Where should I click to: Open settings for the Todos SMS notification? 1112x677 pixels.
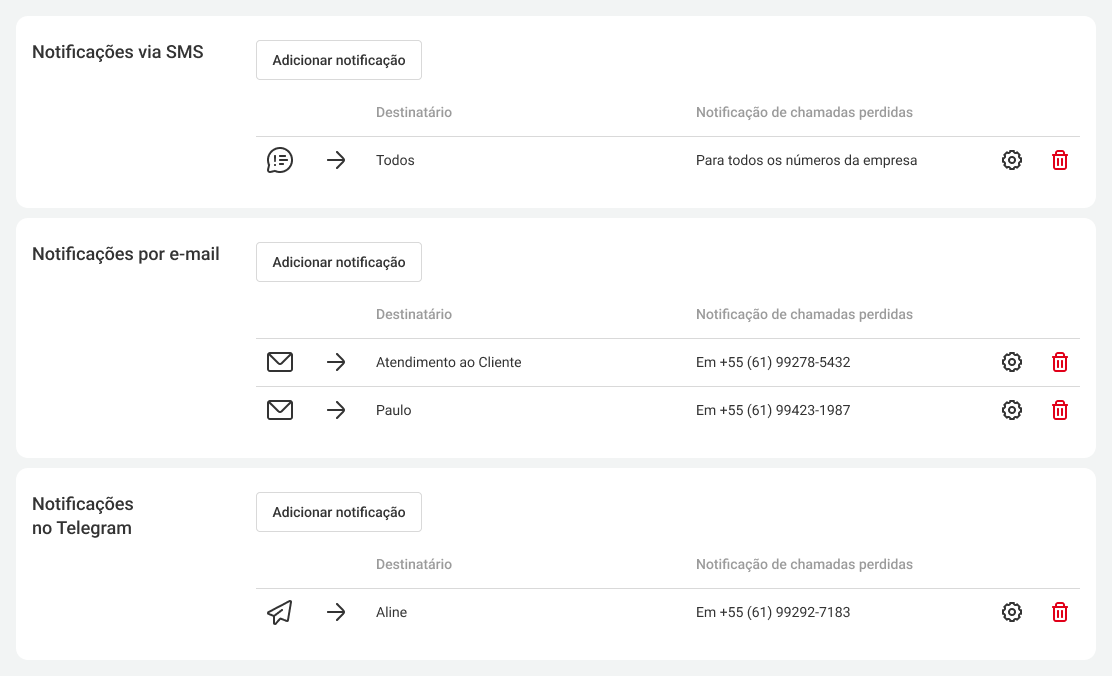point(1012,160)
